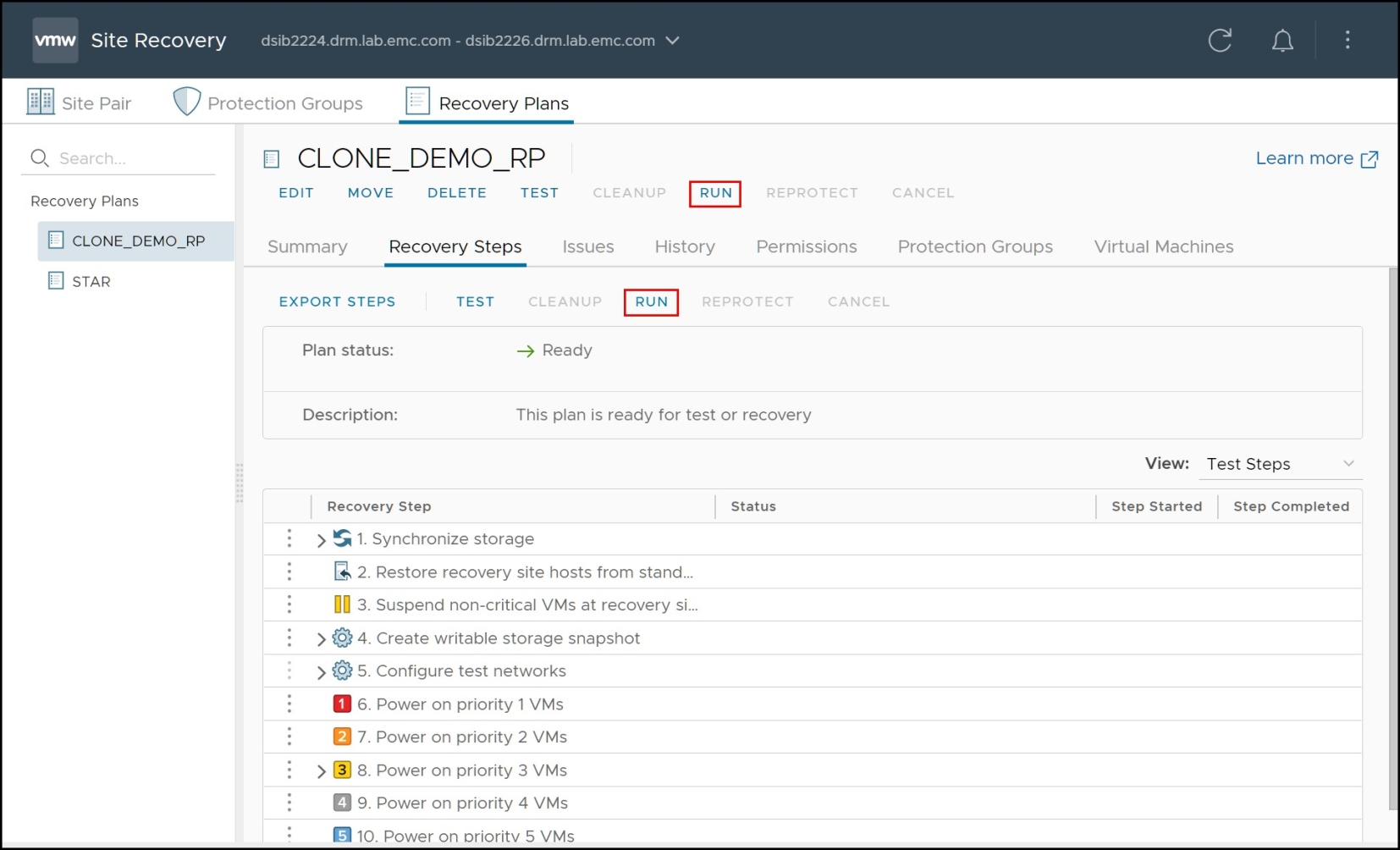Open the Virtual Machines tab
The image size is (1400, 850).
pos(1164,246)
